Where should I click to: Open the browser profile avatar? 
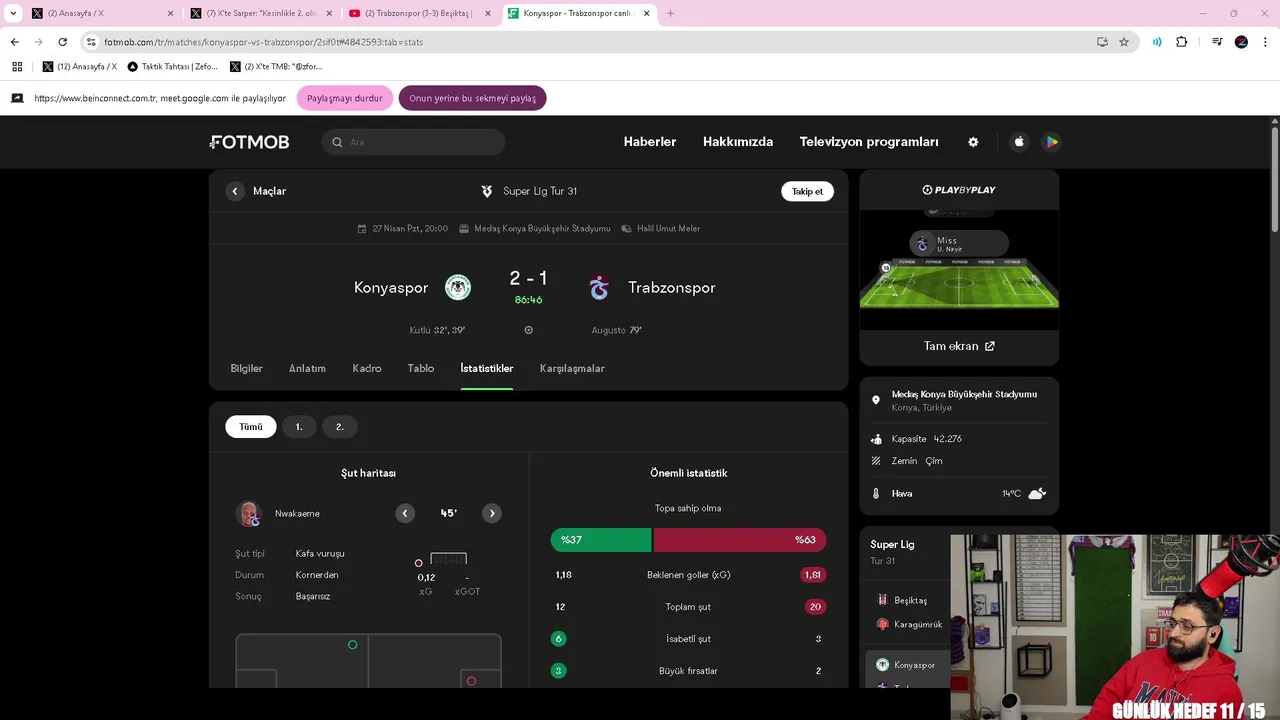pos(1241,42)
